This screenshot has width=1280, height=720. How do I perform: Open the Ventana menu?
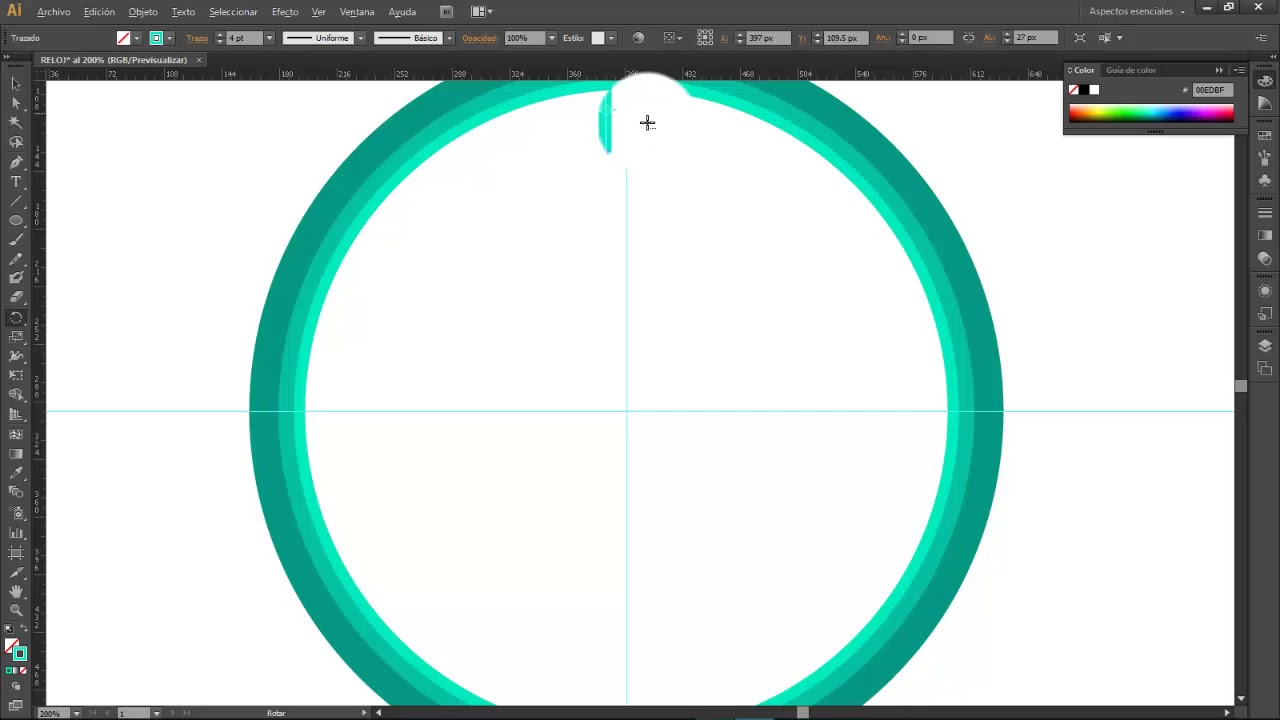point(357,12)
